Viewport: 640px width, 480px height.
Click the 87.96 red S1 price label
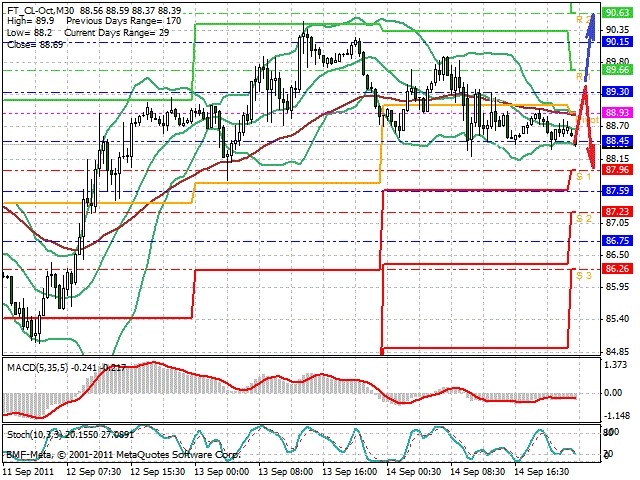coord(617,169)
